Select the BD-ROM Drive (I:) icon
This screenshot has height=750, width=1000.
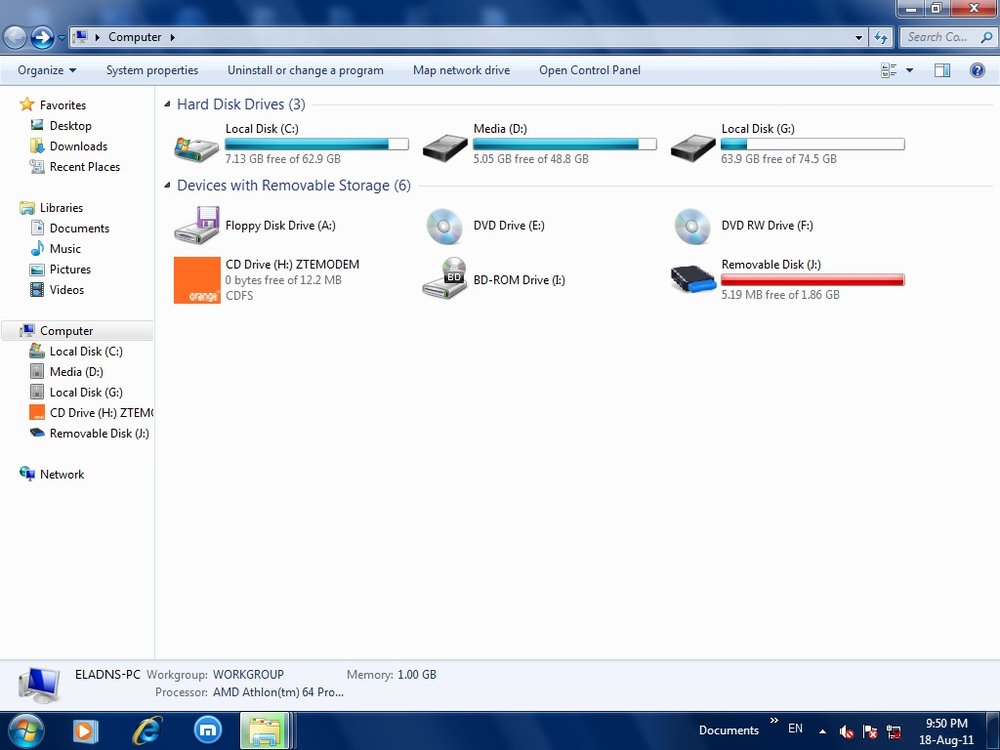[x=445, y=278]
